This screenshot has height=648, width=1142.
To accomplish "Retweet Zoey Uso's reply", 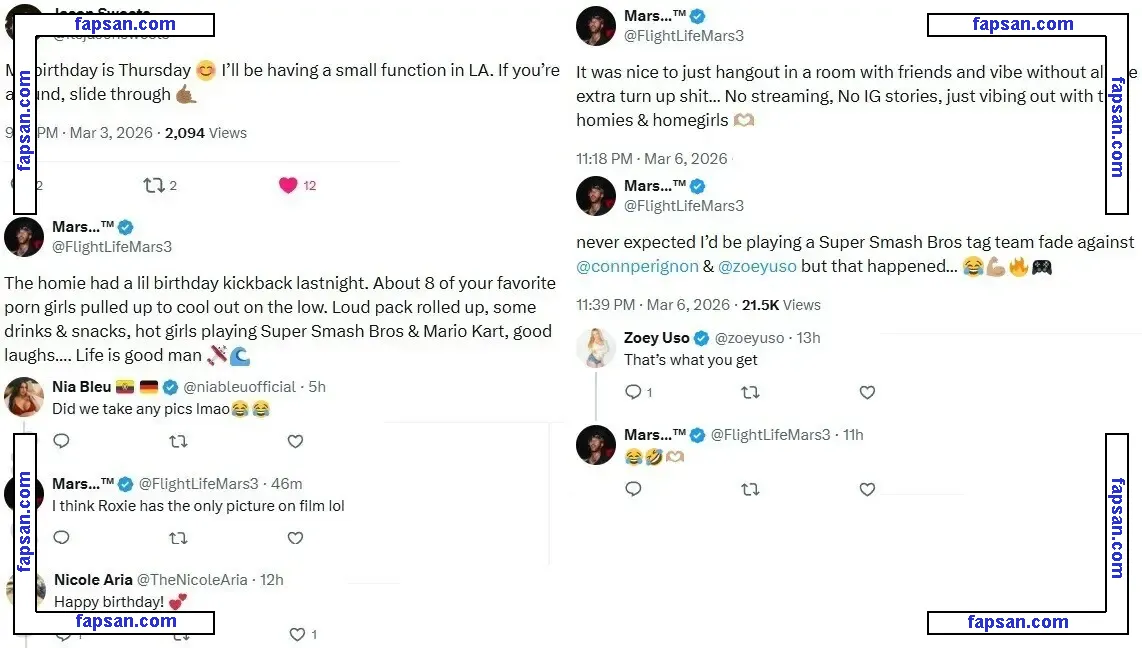I will [x=750, y=393].
